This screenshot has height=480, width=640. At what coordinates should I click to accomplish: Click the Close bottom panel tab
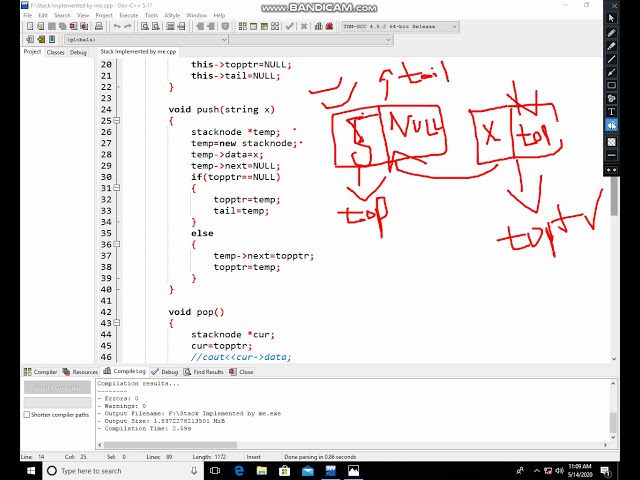tap(241, 372)
